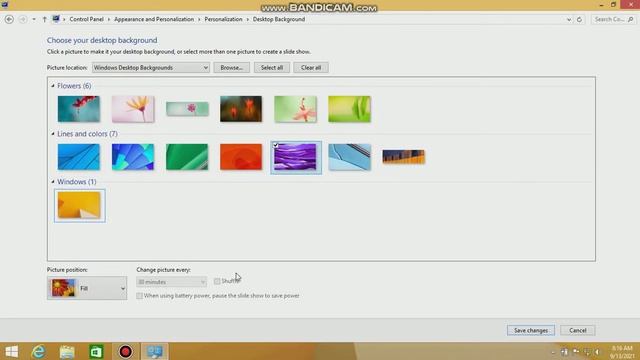This screenshot has width=640, height=360.
Task: Open the green Store app on taskbar
Action: pos(96,351)
